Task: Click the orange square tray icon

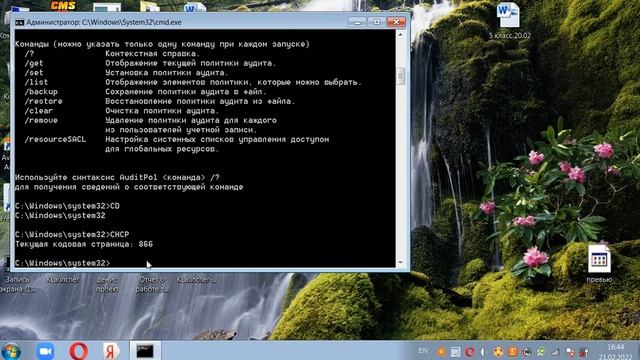Action: coord(513,351)
